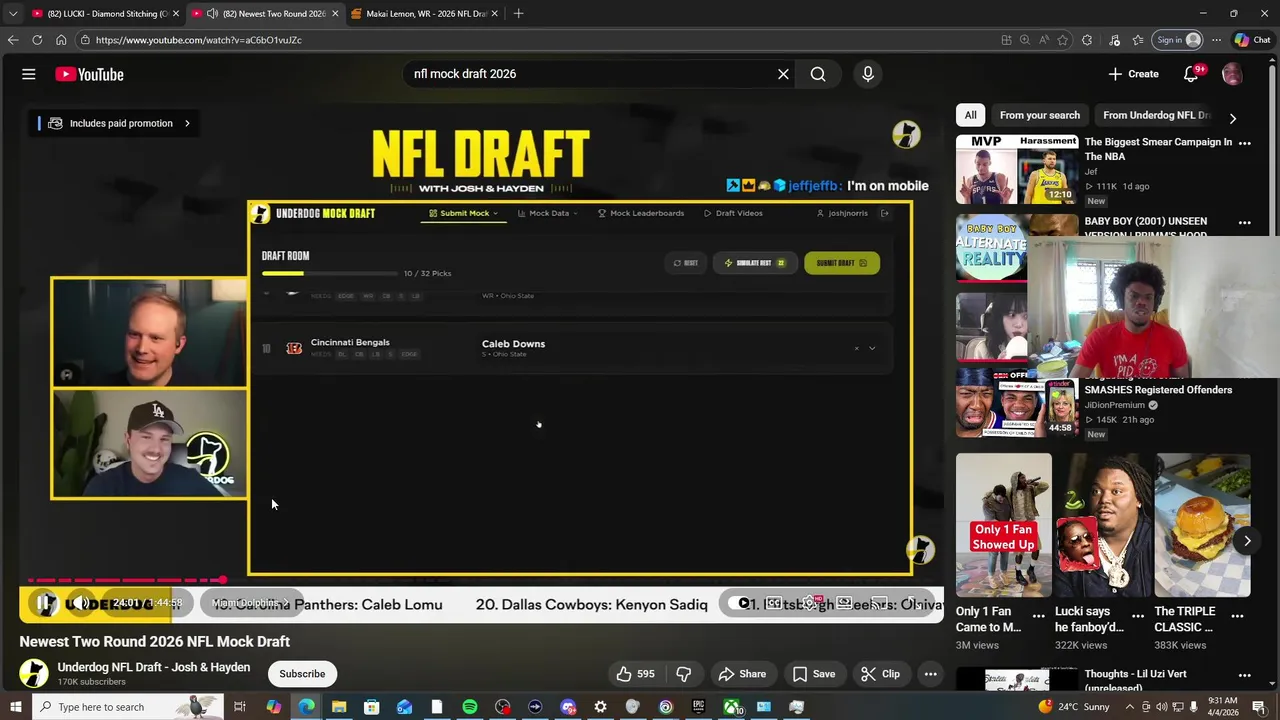Select the From Underdog NFL Draft chip
The height and width of the screenshot is (720, 1280).
[x=1156, y=115]
